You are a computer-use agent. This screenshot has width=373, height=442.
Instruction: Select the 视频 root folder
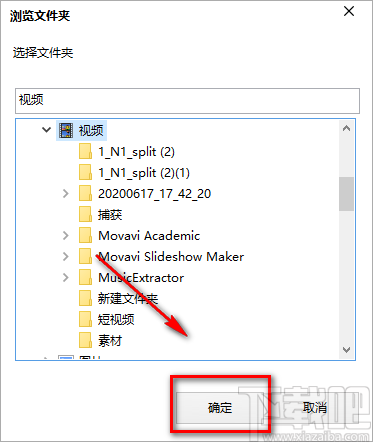[x=91, y=130]
